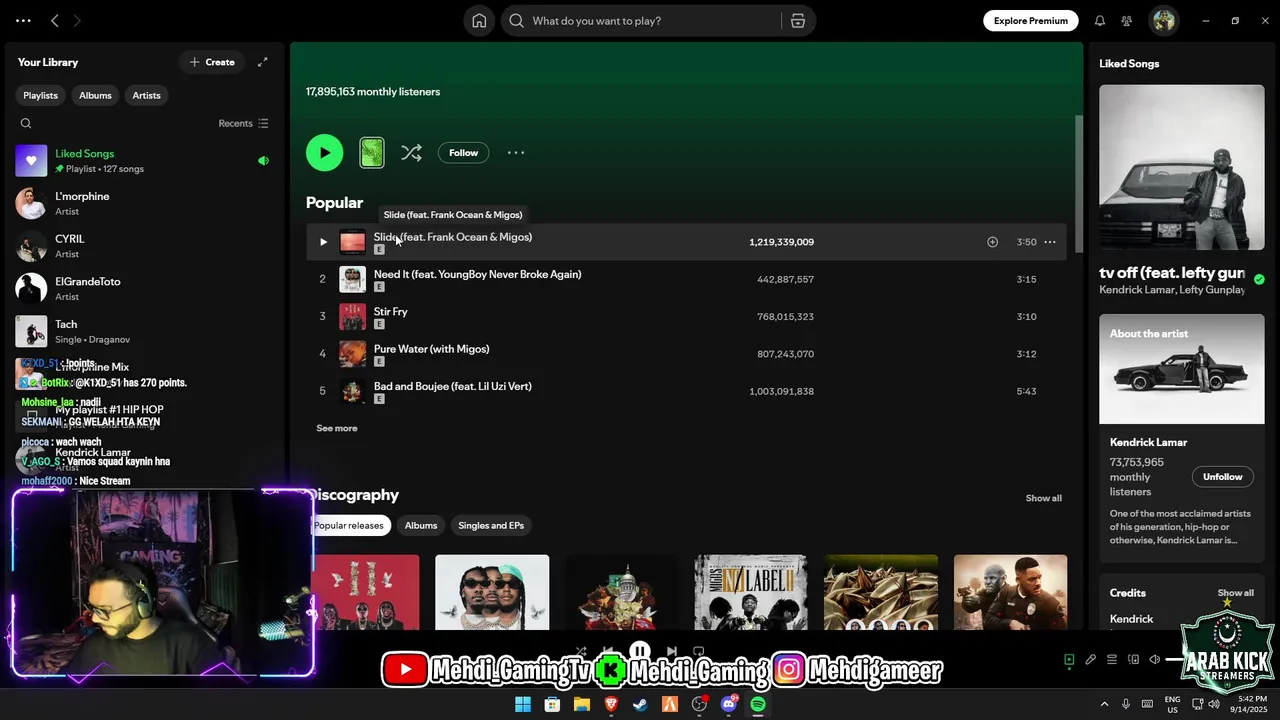1280x720 pixels.
Task: Skip to next track
Action: (671, 651)
